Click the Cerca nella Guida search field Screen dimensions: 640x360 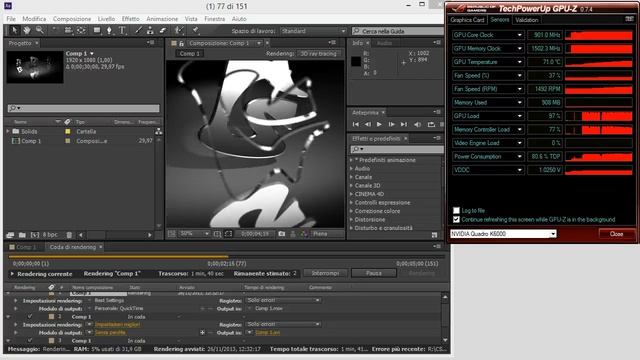398,31
